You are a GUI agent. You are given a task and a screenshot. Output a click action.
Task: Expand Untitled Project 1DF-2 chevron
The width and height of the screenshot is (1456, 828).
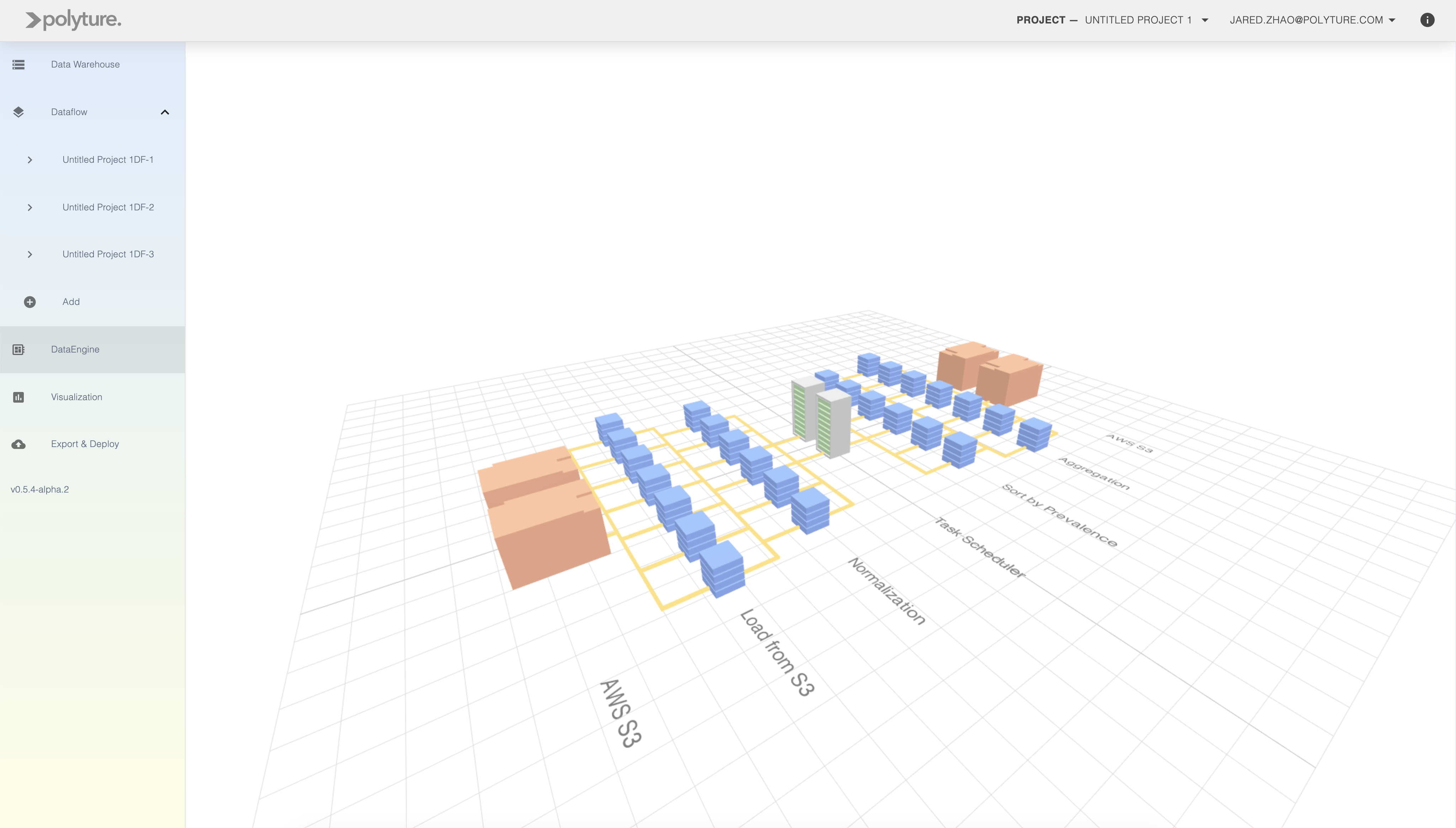[30, 208]
